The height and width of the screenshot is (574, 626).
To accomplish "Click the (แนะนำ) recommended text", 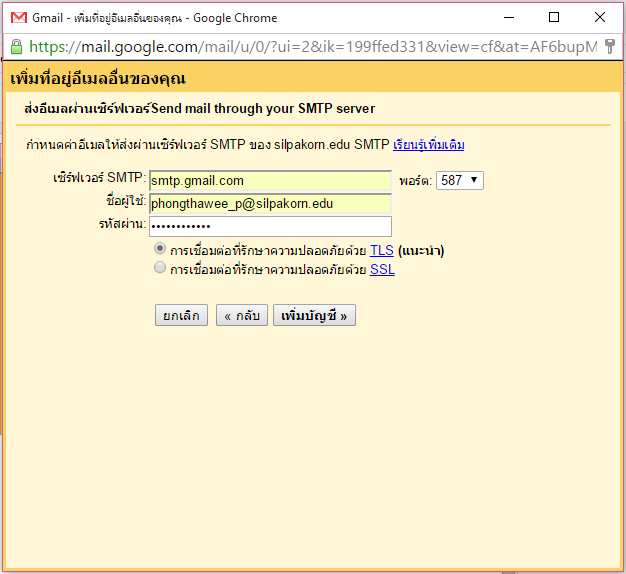I will (421, 251).
